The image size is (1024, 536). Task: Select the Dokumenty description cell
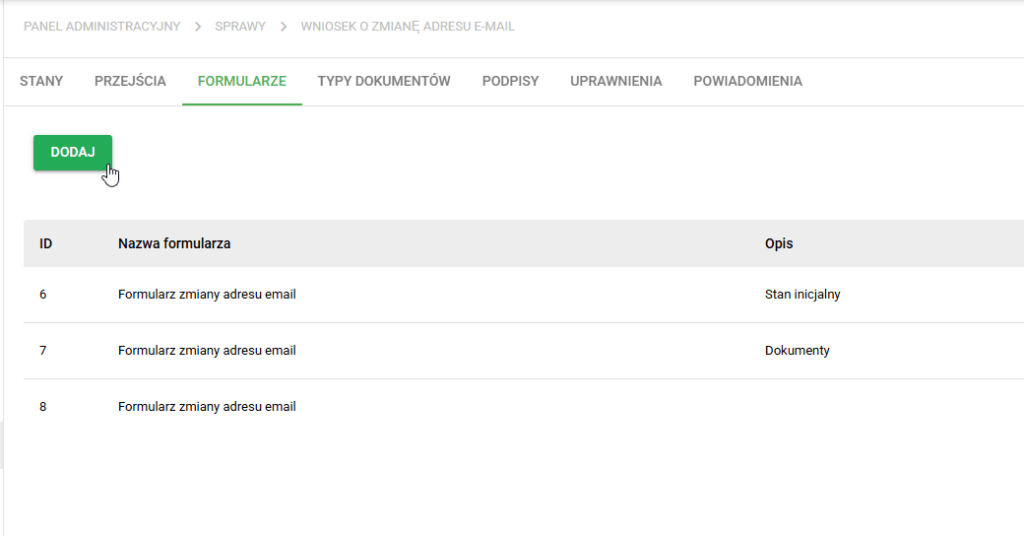pyautogui.click(x=797, y=351)
